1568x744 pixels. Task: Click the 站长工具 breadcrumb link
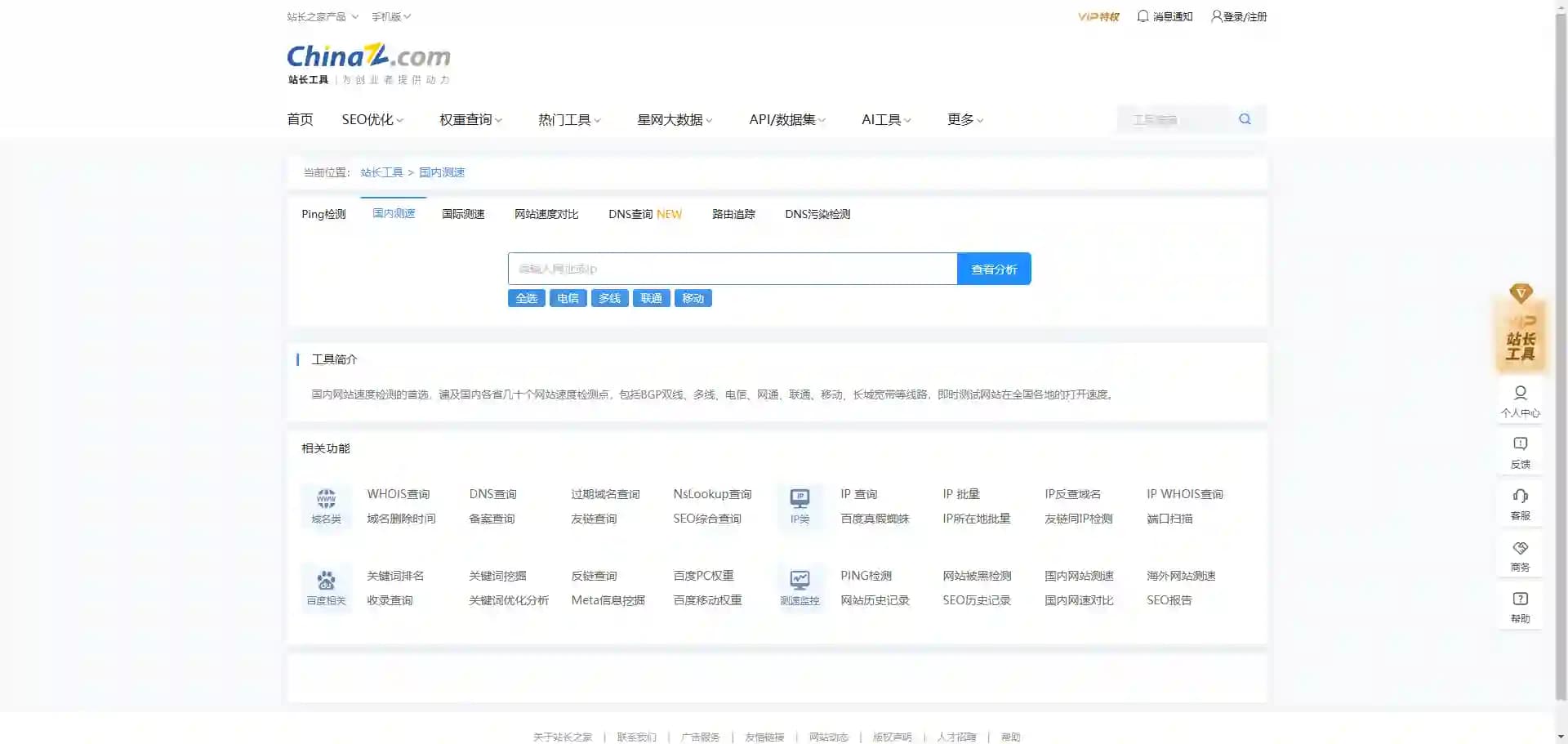click(x=381, y=172)
